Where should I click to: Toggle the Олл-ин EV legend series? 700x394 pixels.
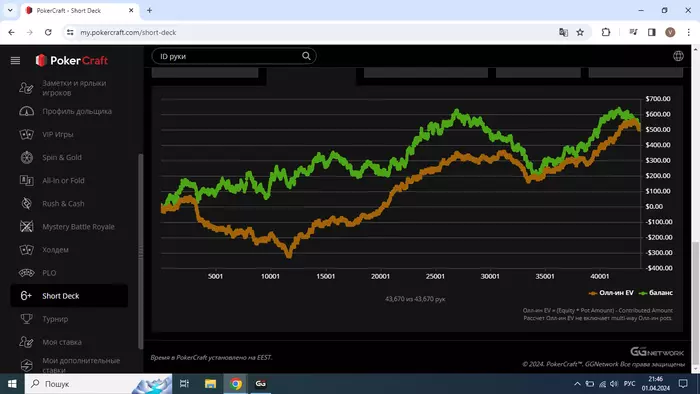[611, 293]
